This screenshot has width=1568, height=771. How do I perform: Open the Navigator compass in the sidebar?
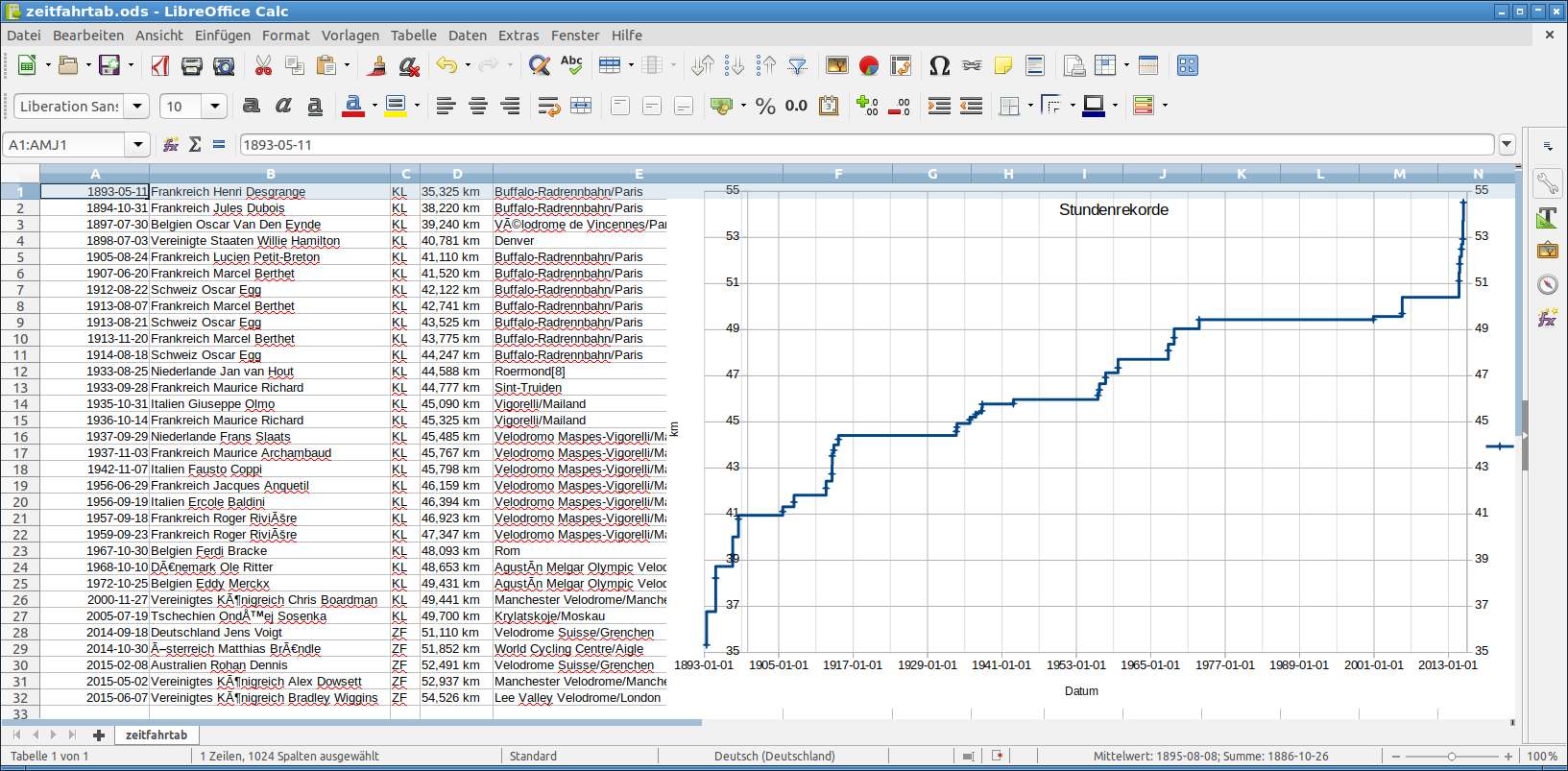1547,284
